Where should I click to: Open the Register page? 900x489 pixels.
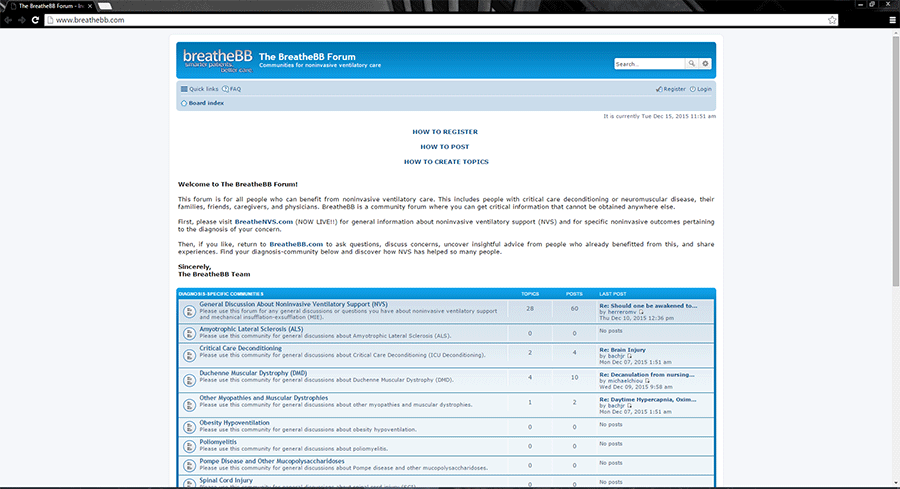pyautogui.click(x=671, y=89)
